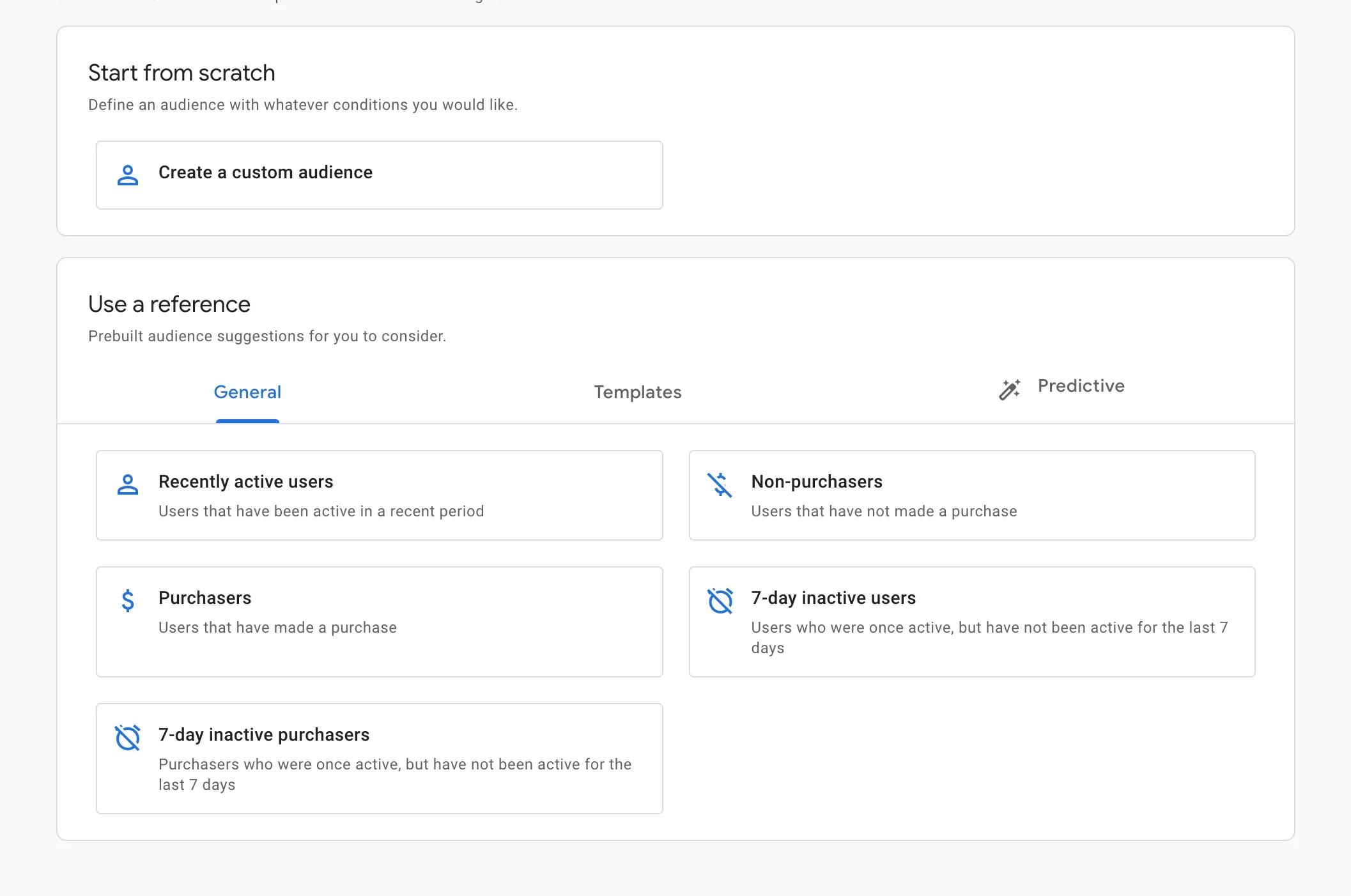Click the alarm-off icon for 7-day inactive users
The image size is (1351, 896).
[x=720, y=601]
